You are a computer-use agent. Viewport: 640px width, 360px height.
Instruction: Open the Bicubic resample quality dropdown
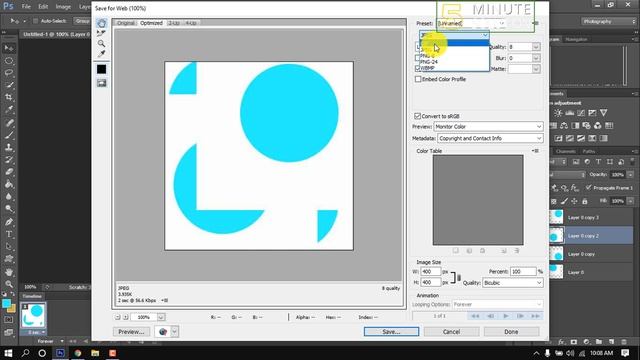click(x=513, y=283)
